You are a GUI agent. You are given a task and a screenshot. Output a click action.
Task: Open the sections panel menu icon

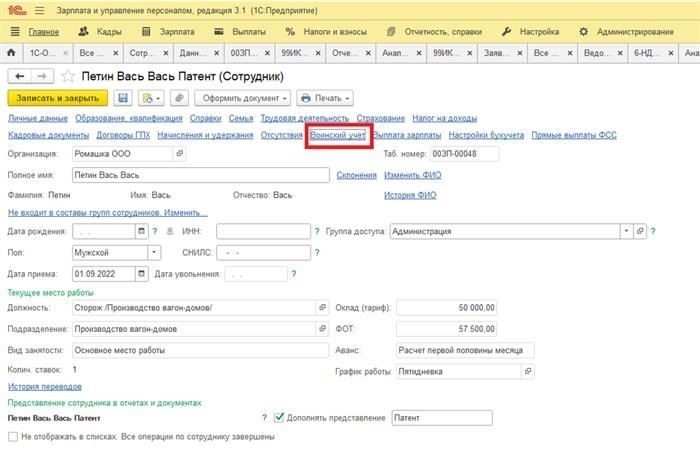[15, 32]
